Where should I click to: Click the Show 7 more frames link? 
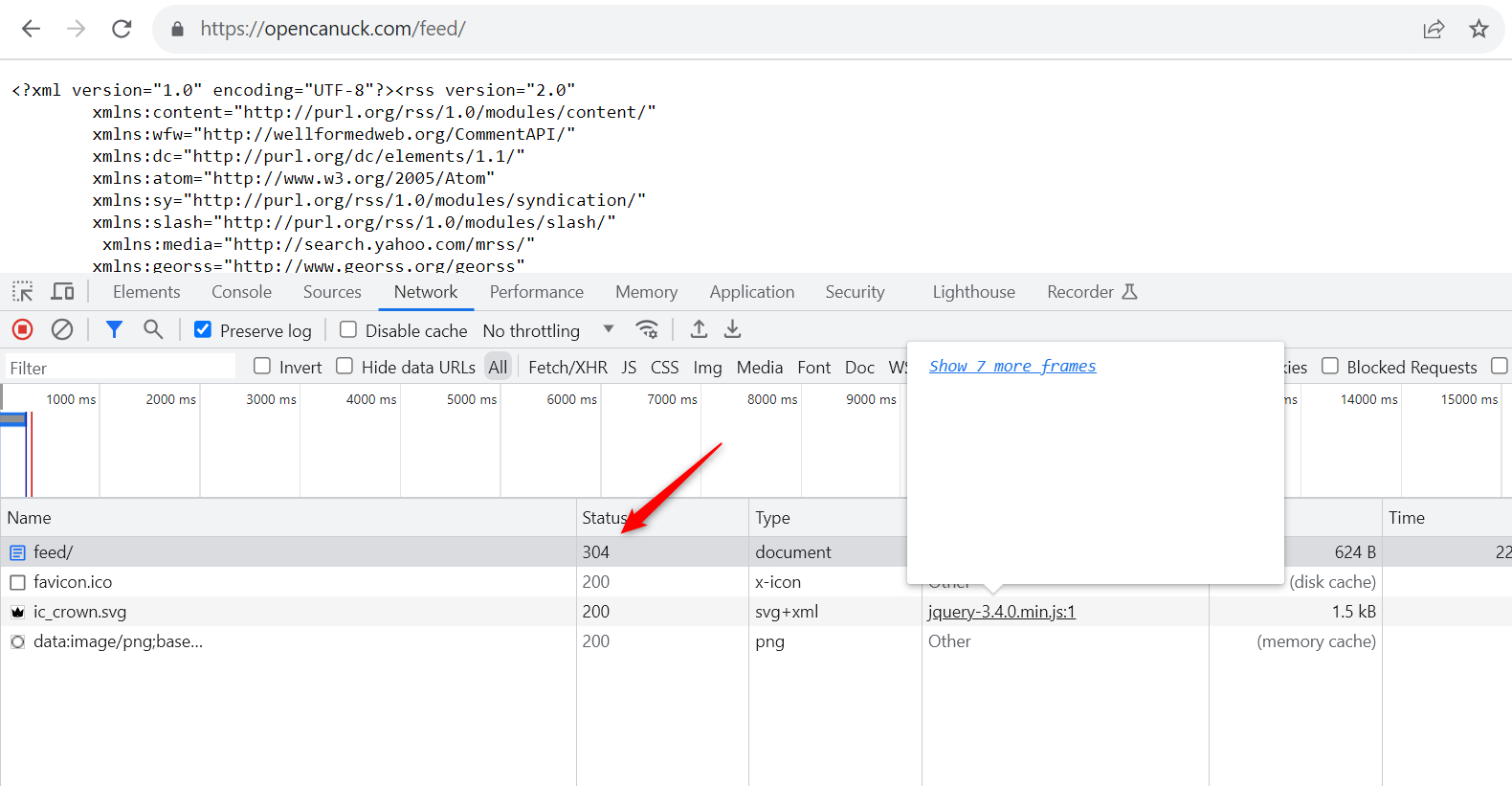1012,366
